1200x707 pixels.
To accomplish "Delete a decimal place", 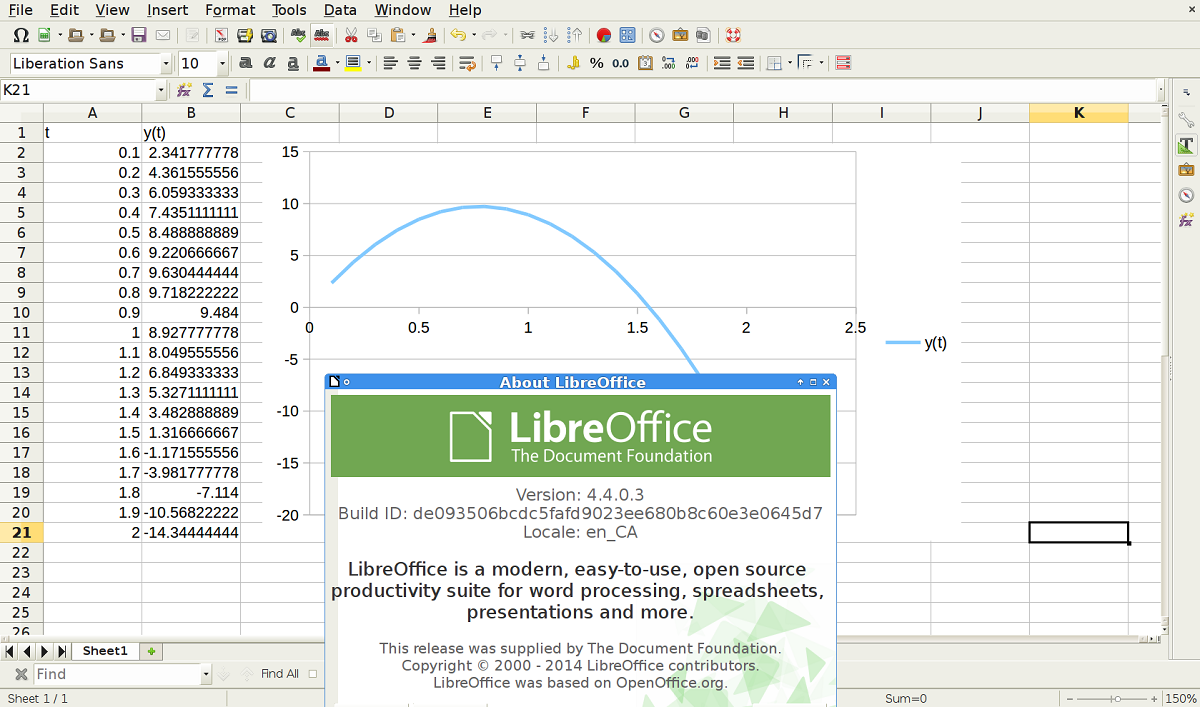I will (x=693, y=63).
